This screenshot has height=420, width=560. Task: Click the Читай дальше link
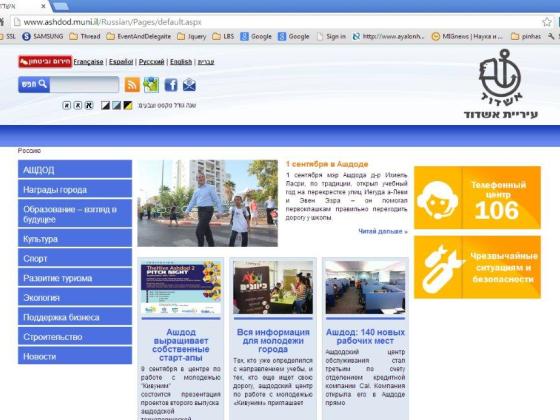382,231
